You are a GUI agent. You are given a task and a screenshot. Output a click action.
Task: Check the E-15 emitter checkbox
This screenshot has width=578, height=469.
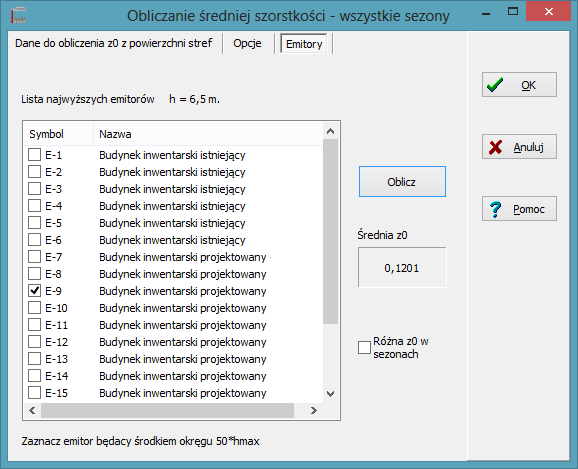pyautogui.click(x=35, y=393)
